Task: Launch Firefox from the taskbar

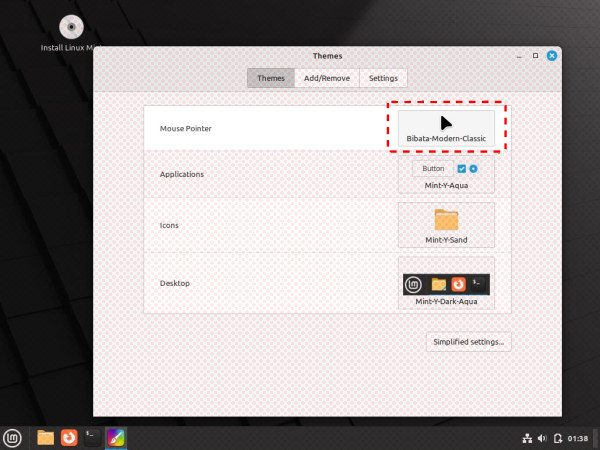Action: [x=69, y=438]
